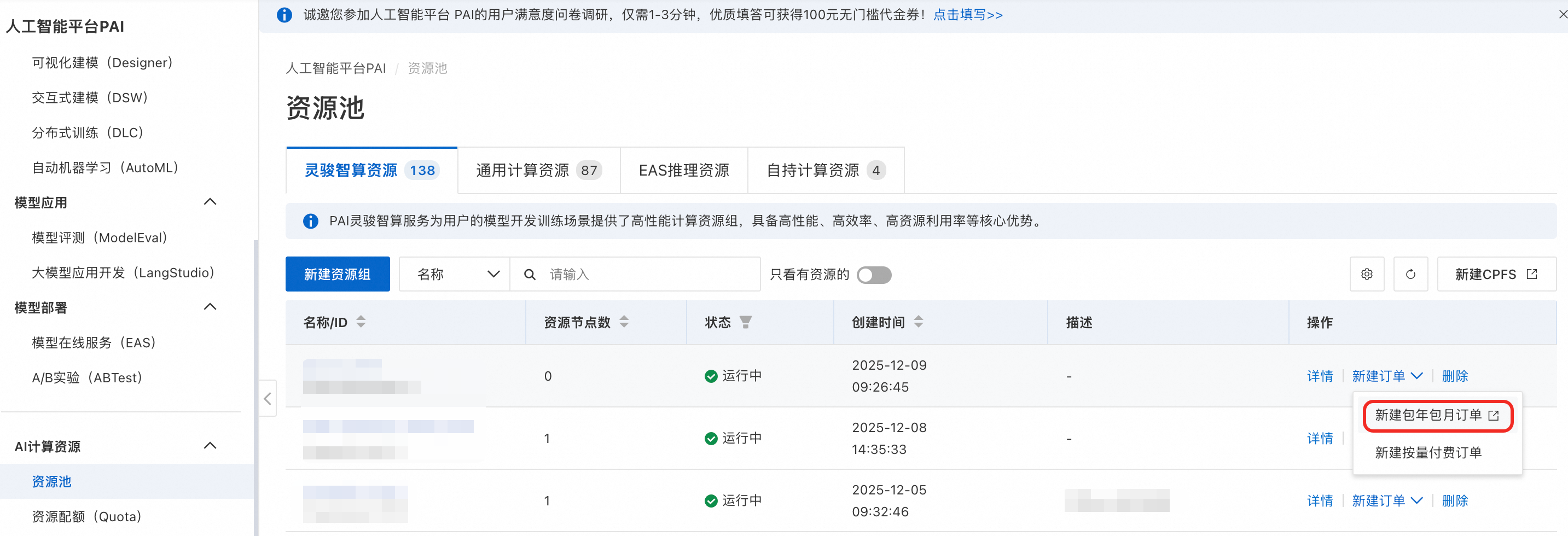The height and width of the screenshot is (536, 1568).
Task: Close the survey banner with the X
Action: (1562, 14)
